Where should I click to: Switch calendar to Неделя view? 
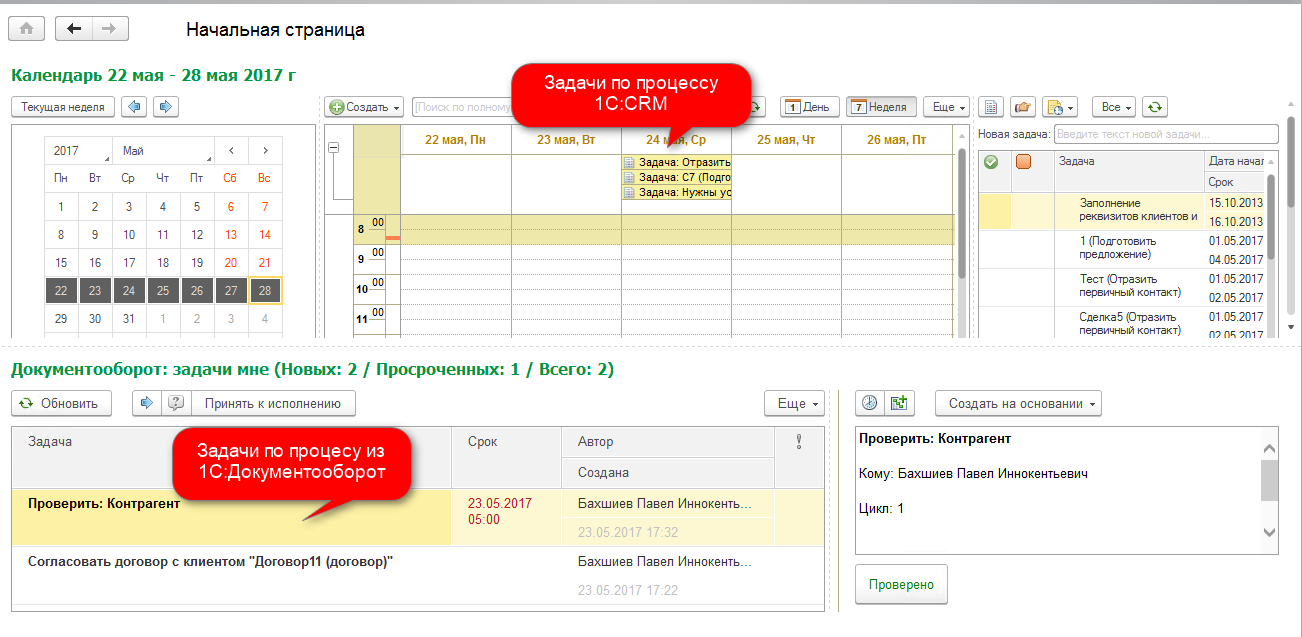pos(881,107)
